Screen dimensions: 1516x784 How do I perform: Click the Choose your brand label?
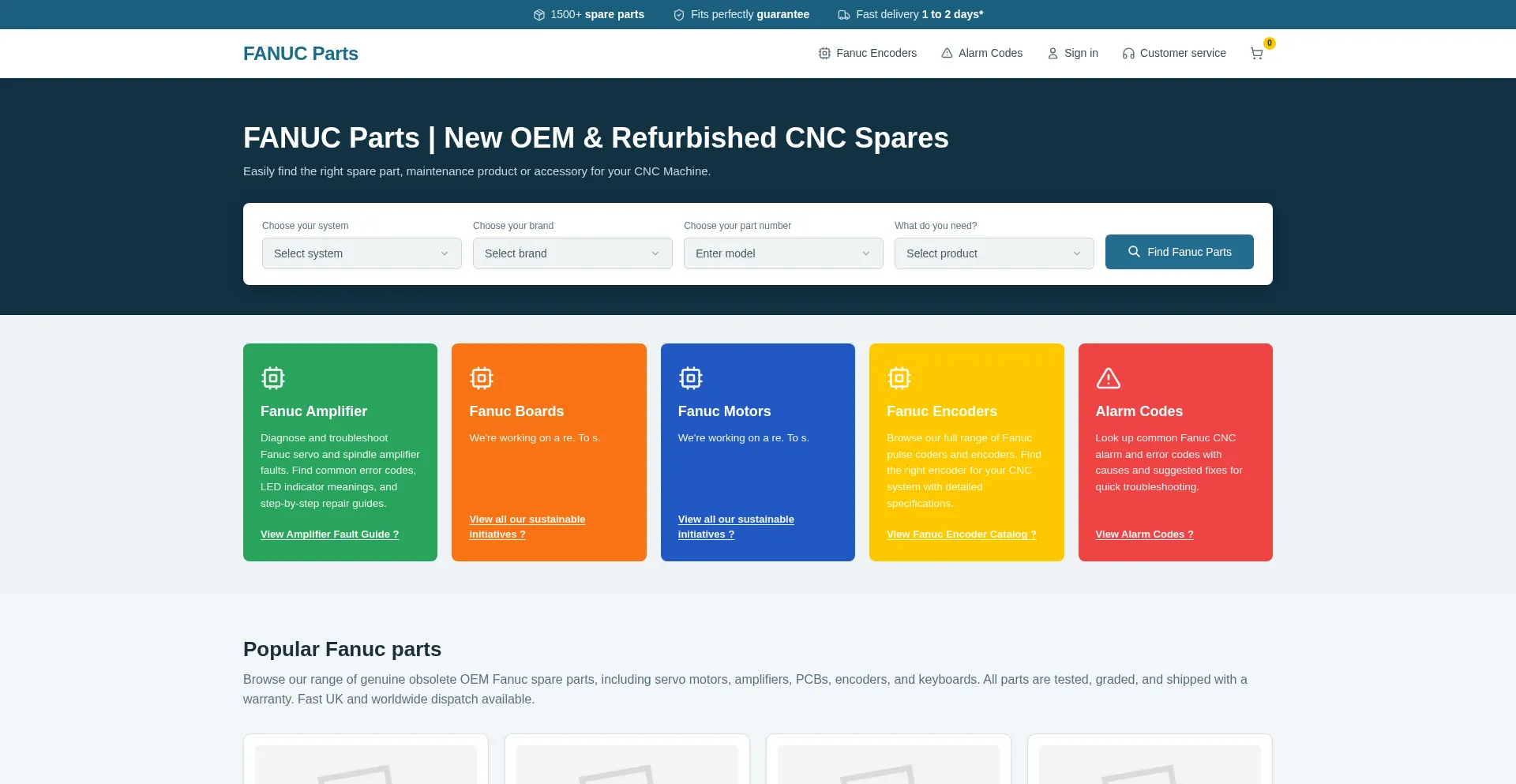pyautogui.click(x=513, y=226)
